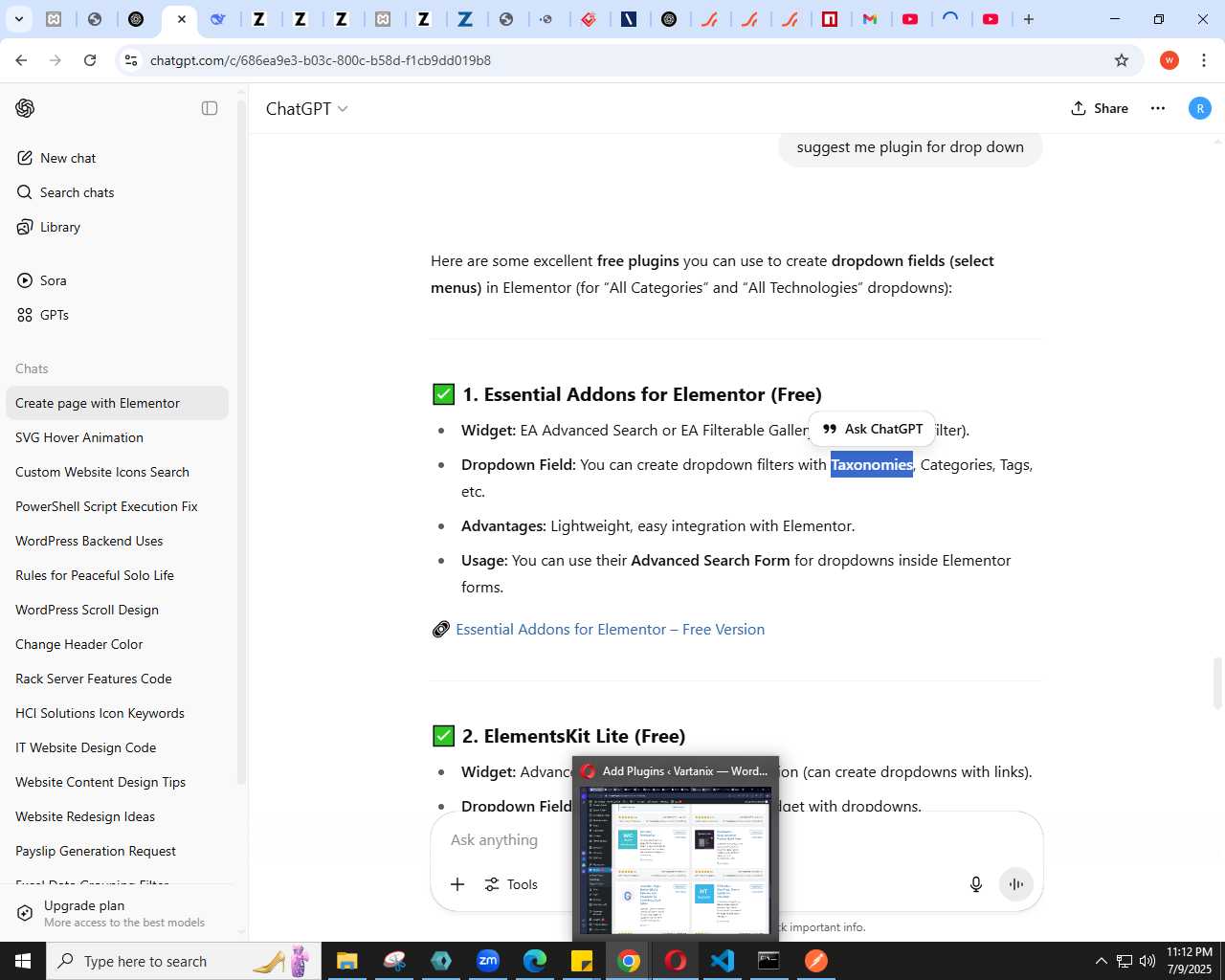Screen dimensions: 1225x980
Task: Collapse the sidebar with the panel toggle icon
Action: 210,108
